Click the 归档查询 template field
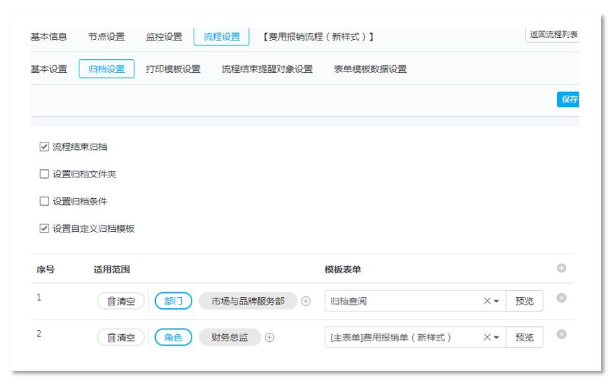612x385 pixels. [415, 301]
